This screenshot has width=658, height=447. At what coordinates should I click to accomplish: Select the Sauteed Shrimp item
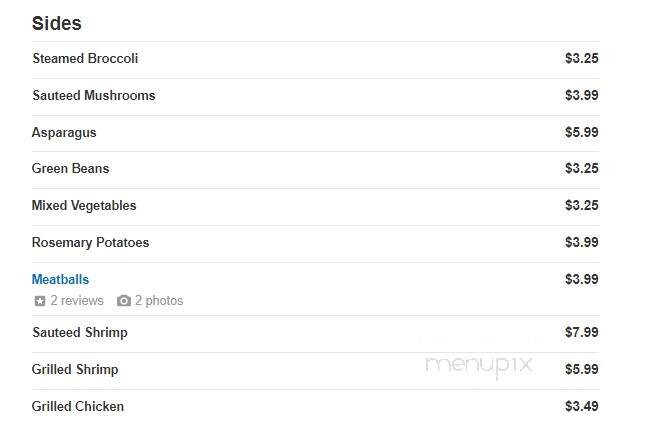pos(80,332)
